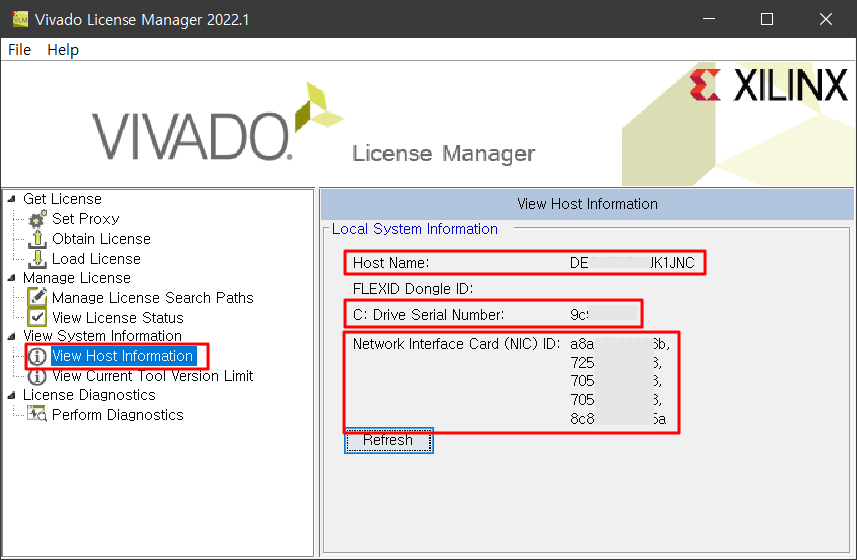Collapse the Manage License tree node
857x560 pixels.
tap(11, 278)
